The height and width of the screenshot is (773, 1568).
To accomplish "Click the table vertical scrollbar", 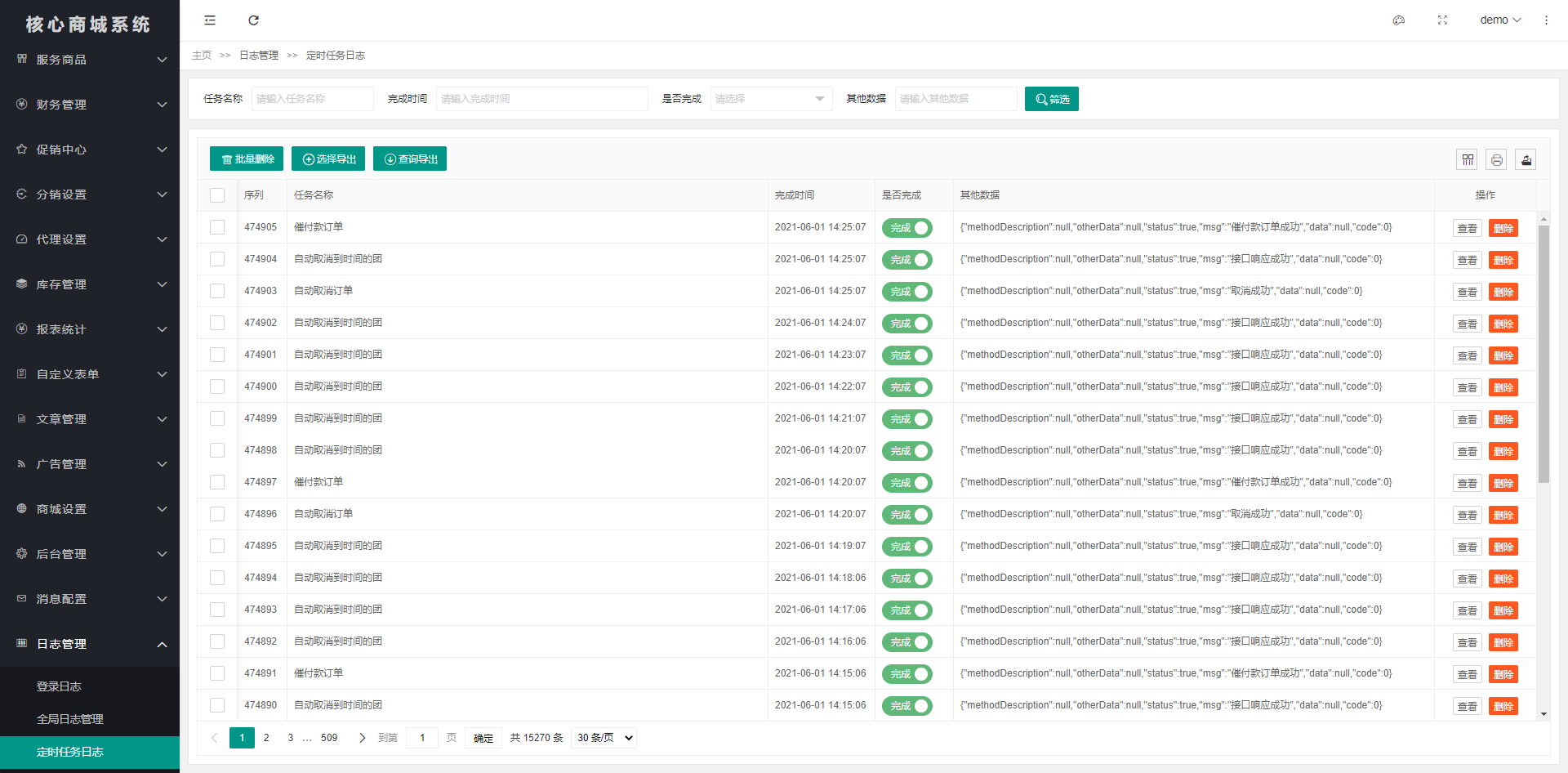I will coord(1543,354).
